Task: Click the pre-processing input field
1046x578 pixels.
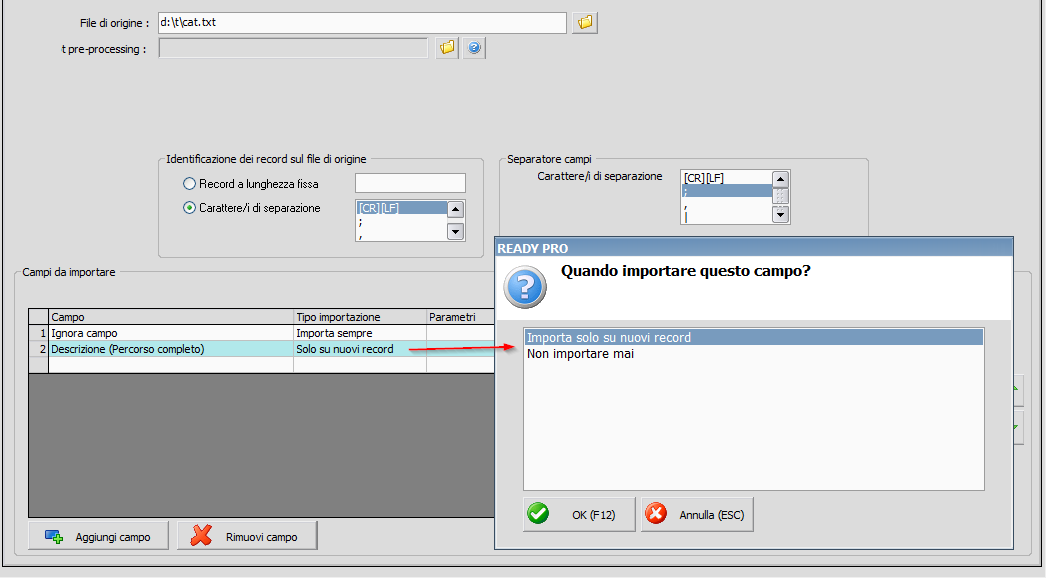Action: [293, 48]
